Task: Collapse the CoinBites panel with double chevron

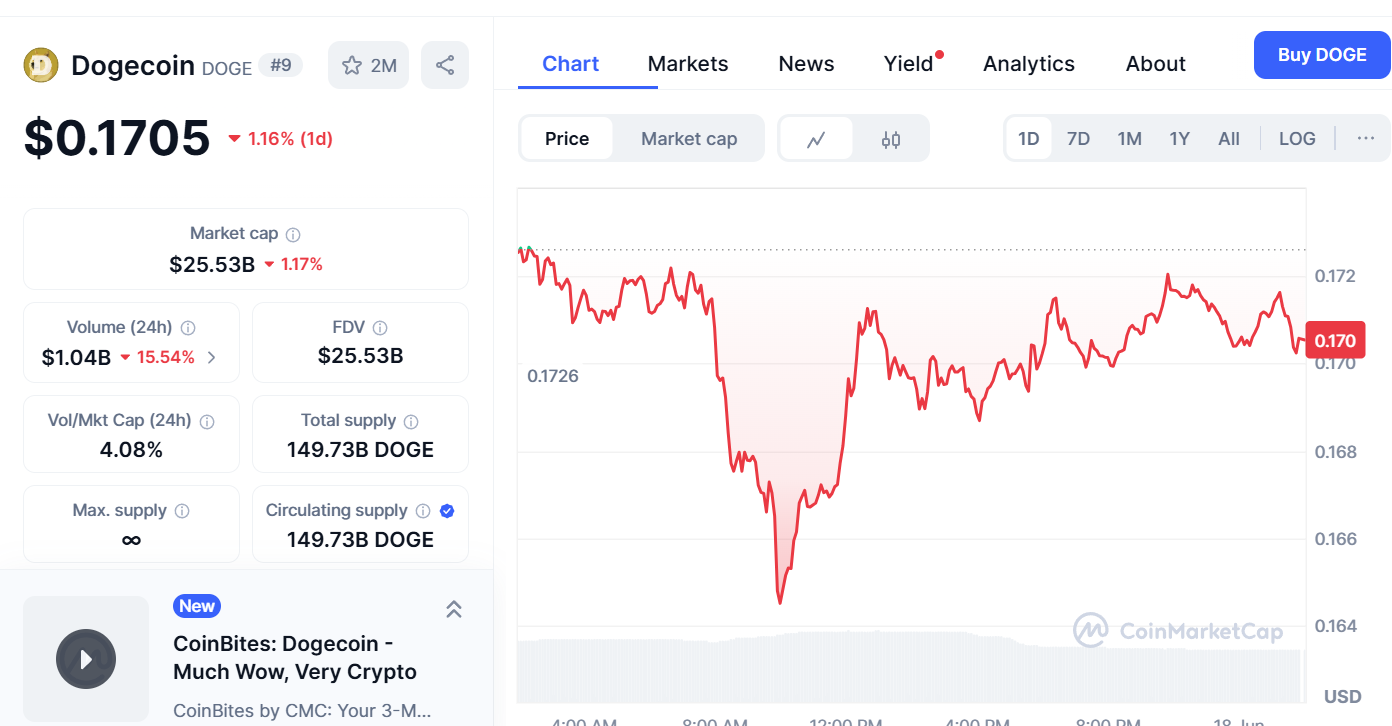Action: [x=453, y=609]
